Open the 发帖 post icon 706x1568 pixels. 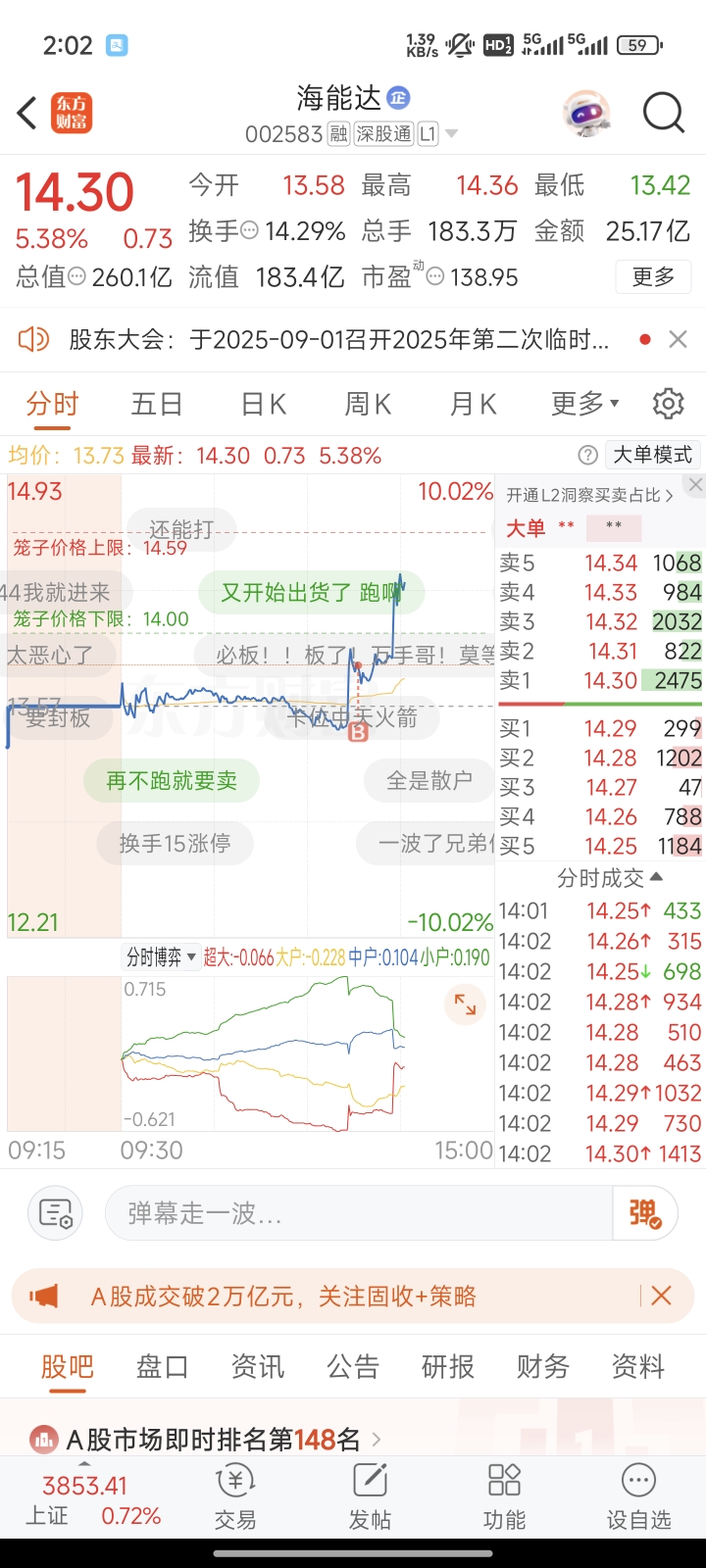click(x=370, y=1497)
